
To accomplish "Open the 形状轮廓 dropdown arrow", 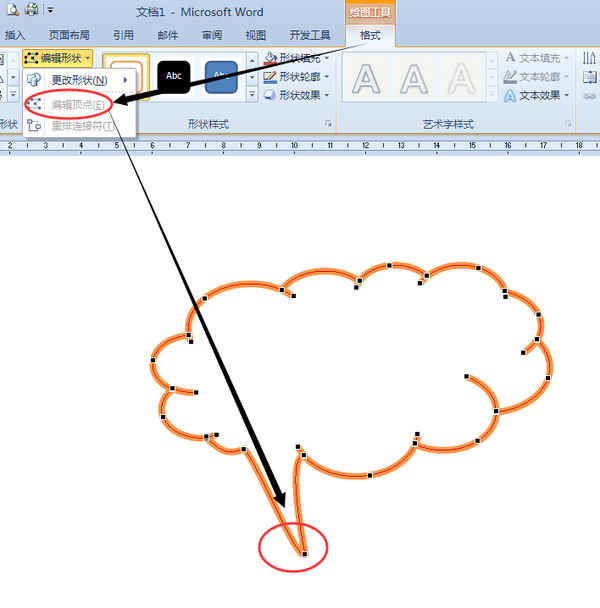I will [x=327, y=77].
